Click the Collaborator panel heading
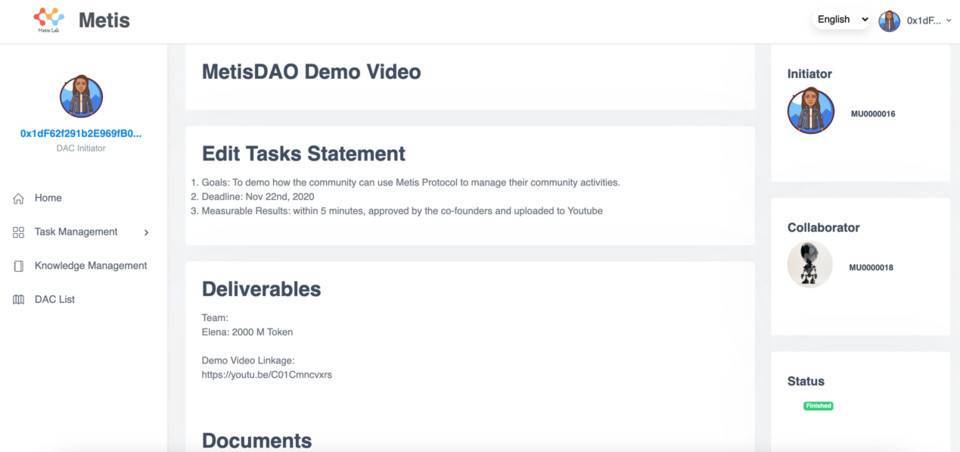Image resolution: width=960 pixels, height=452 pixels. (x=823, y=227)
